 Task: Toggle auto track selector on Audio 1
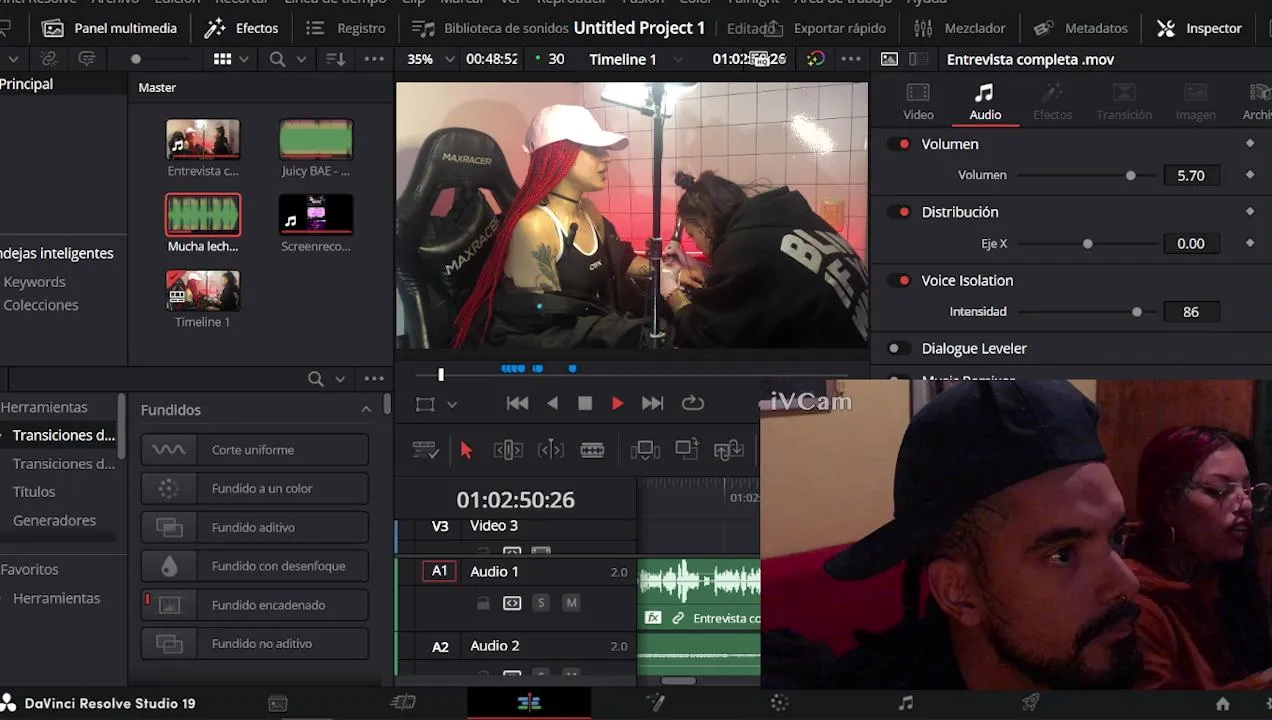pos(512,603)
